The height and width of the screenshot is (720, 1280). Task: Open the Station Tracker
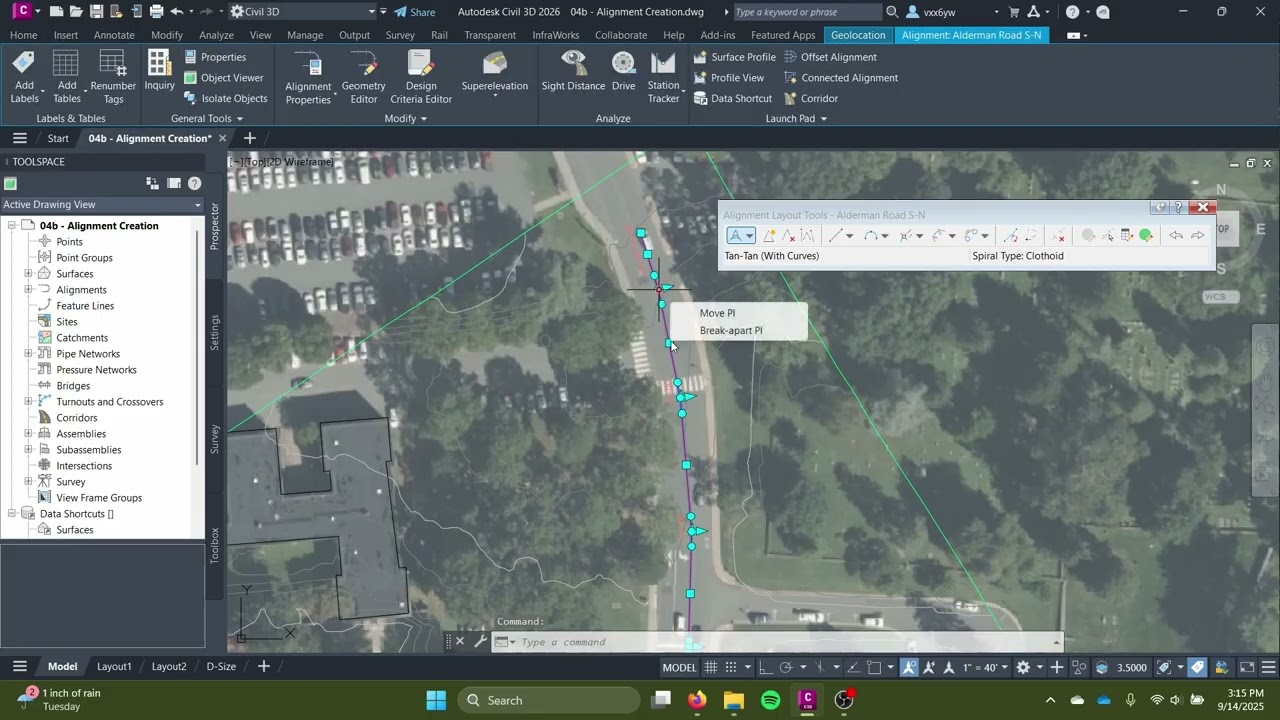click(x=663, y=77)
